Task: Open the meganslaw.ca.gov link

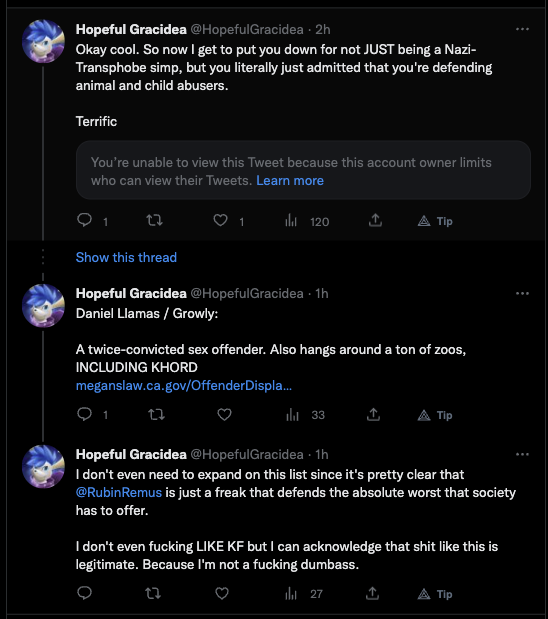Action: pos(184,385)
